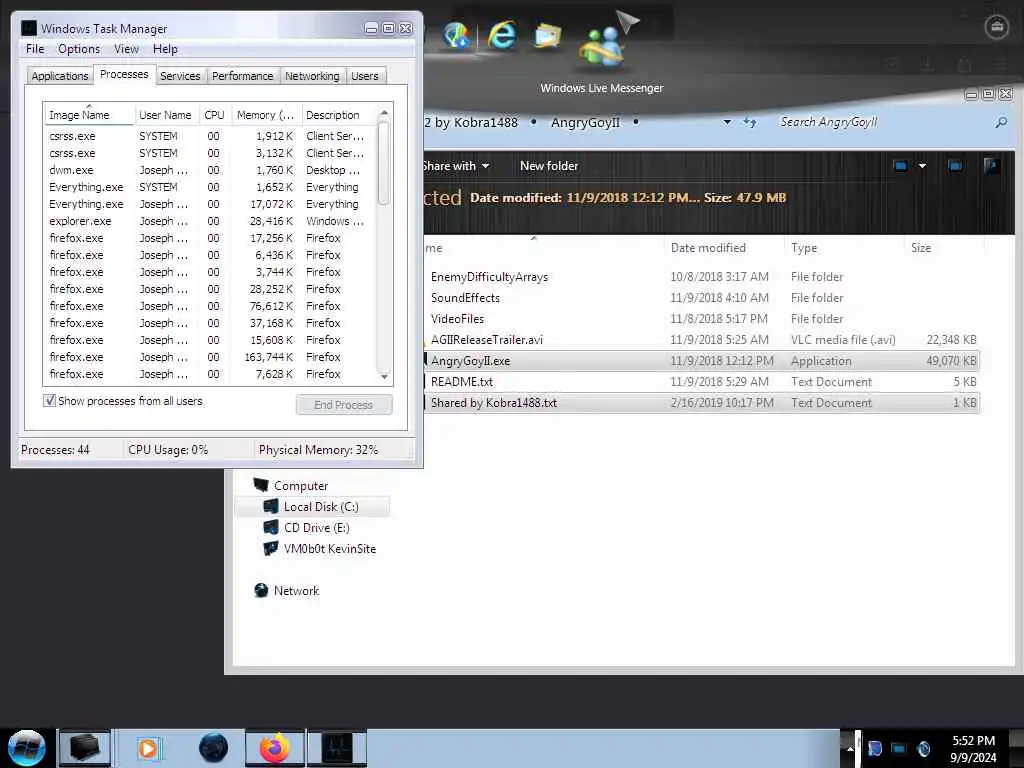Screen dimensions: 1024x768
Task: Open the view options dropdown arrow
Action: [x=922, y=166]
